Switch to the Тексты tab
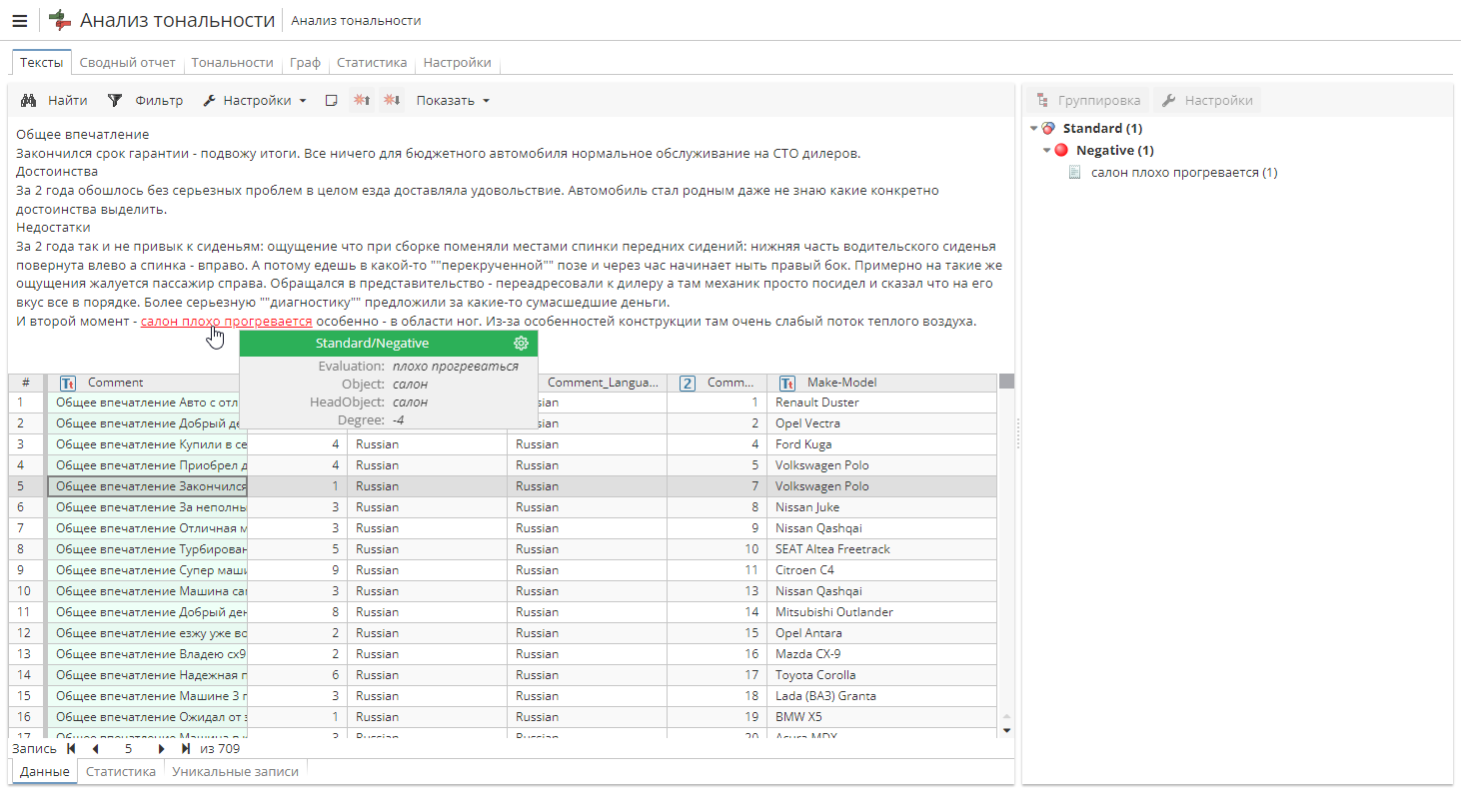The height and width of the screenshot is (812, 1461). [x=41, y=62]
